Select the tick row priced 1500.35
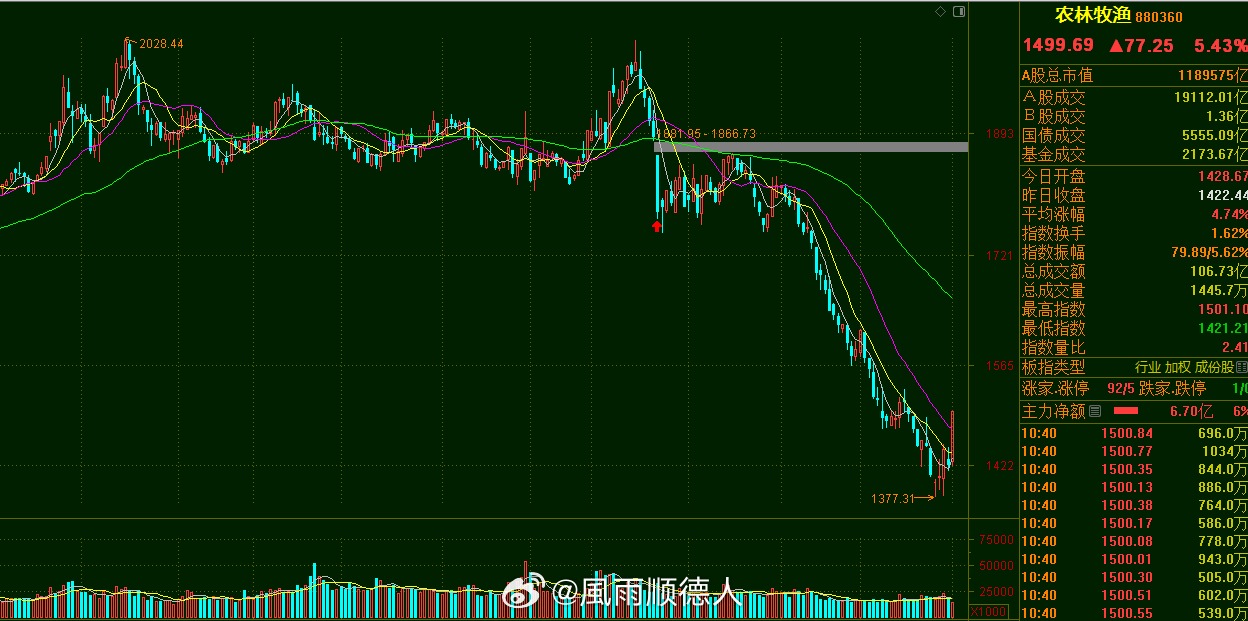Image resolution: width=1248 pixels, height=621 pixels. (1134, 469)
